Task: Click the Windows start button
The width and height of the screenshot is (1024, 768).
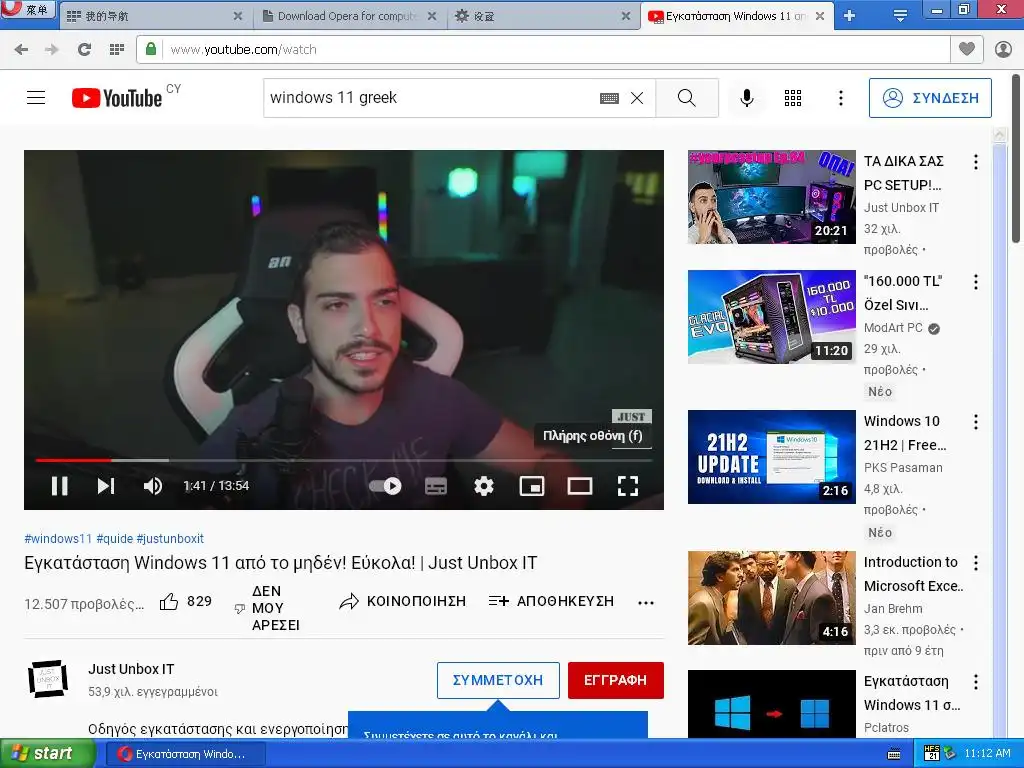Action: 47,754
